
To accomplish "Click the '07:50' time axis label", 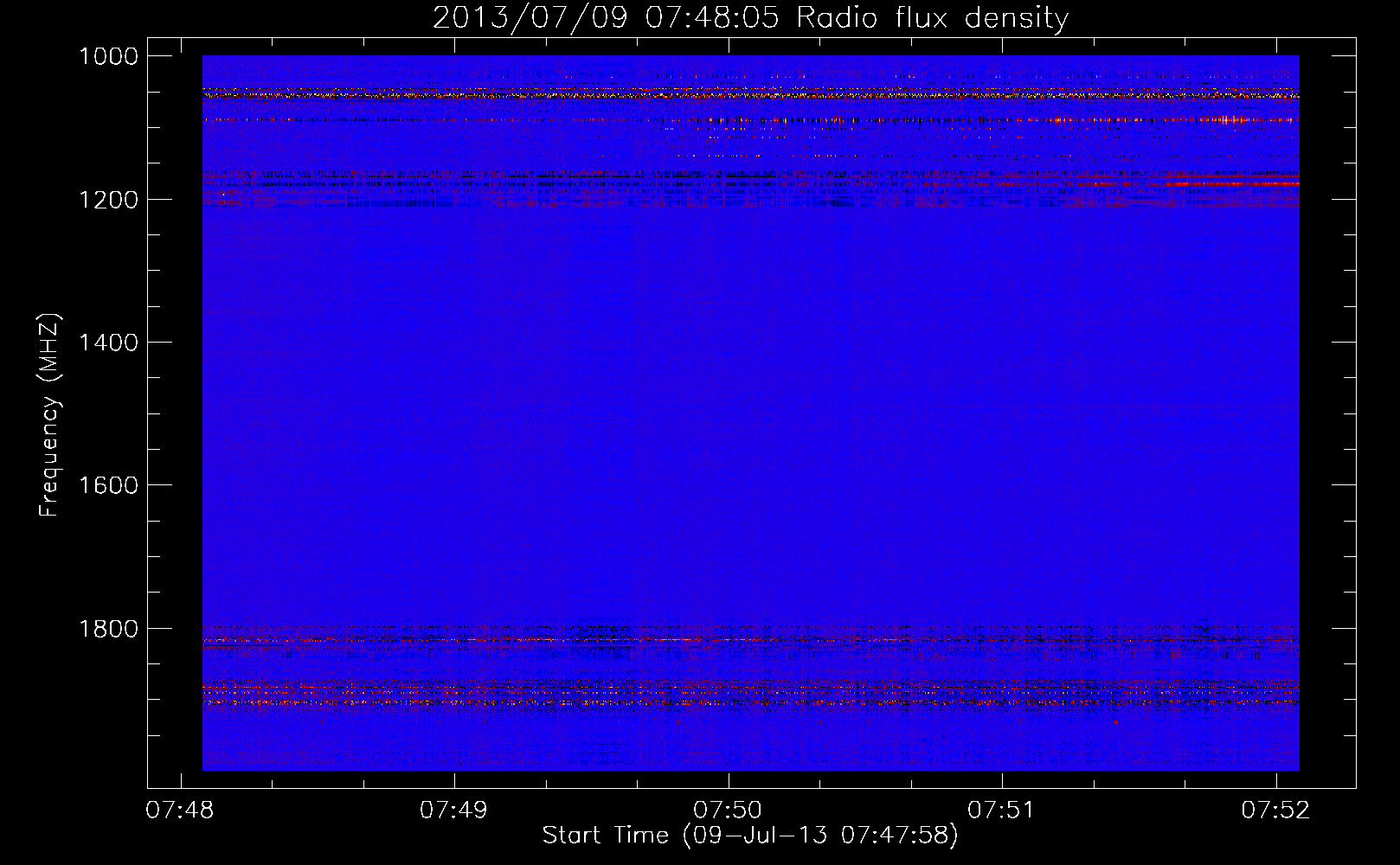I will pyautogui.click(x=728, y=810).
